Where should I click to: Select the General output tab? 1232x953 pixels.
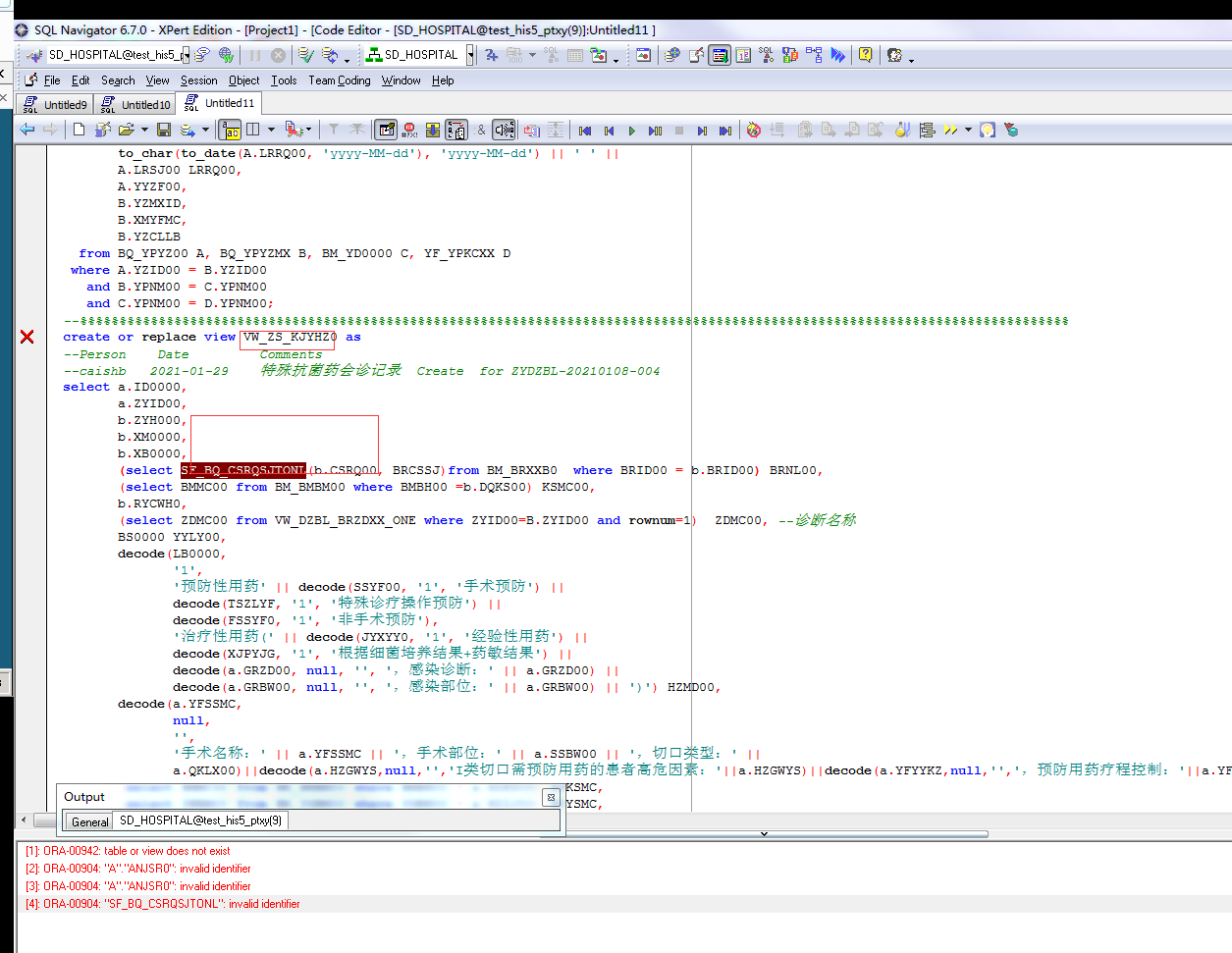(x=89, y=821)
